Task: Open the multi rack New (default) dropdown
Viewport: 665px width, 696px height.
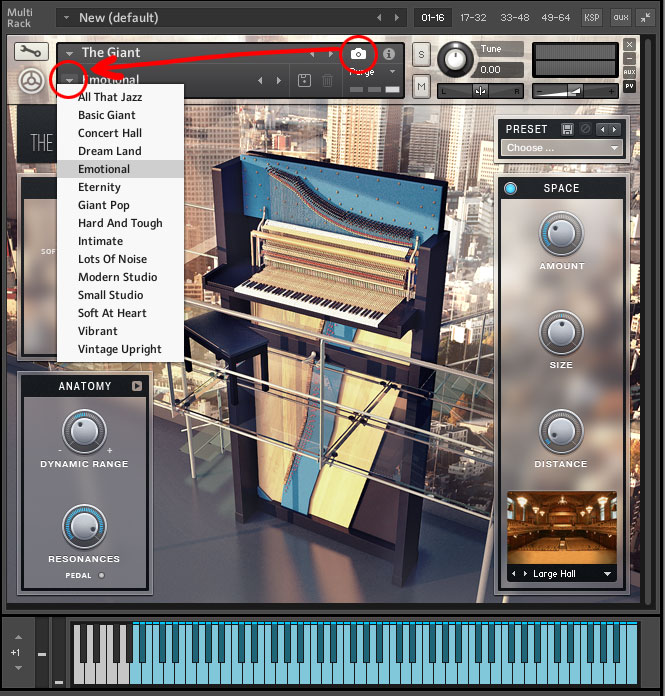Action: pyautogui.click(x=67, y=18)
